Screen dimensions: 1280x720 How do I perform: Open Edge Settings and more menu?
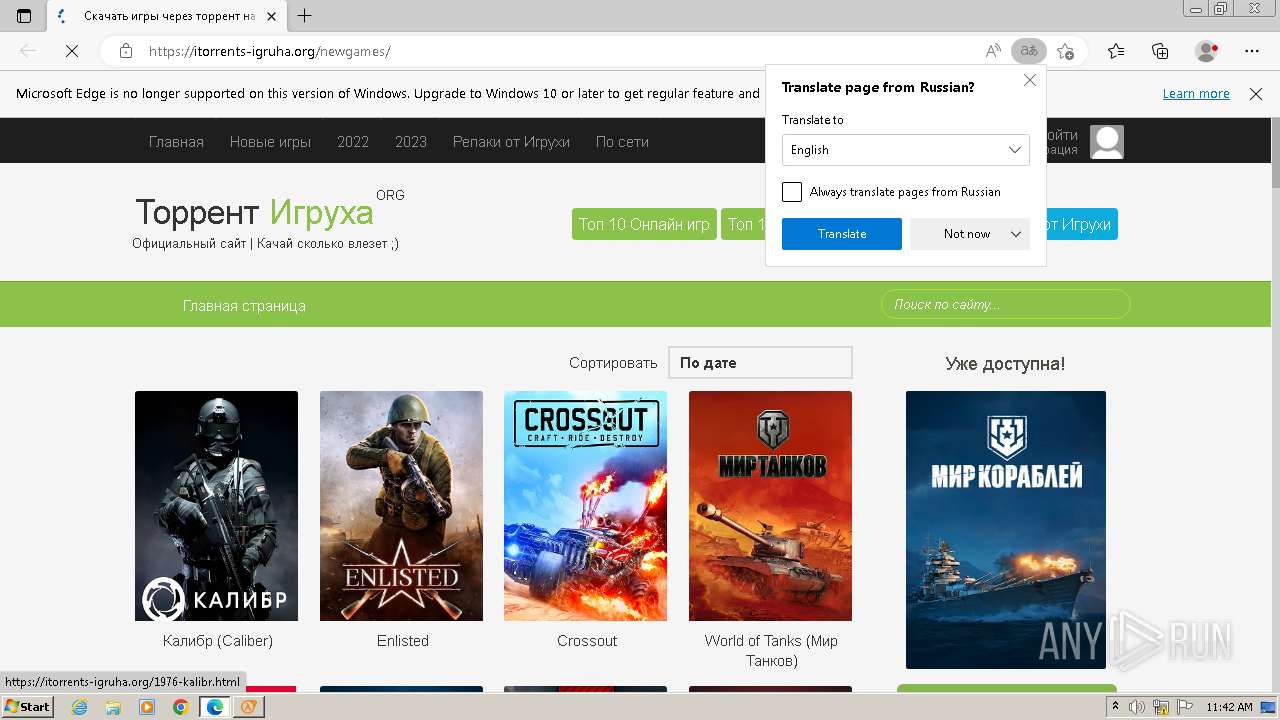[1252, 51]
